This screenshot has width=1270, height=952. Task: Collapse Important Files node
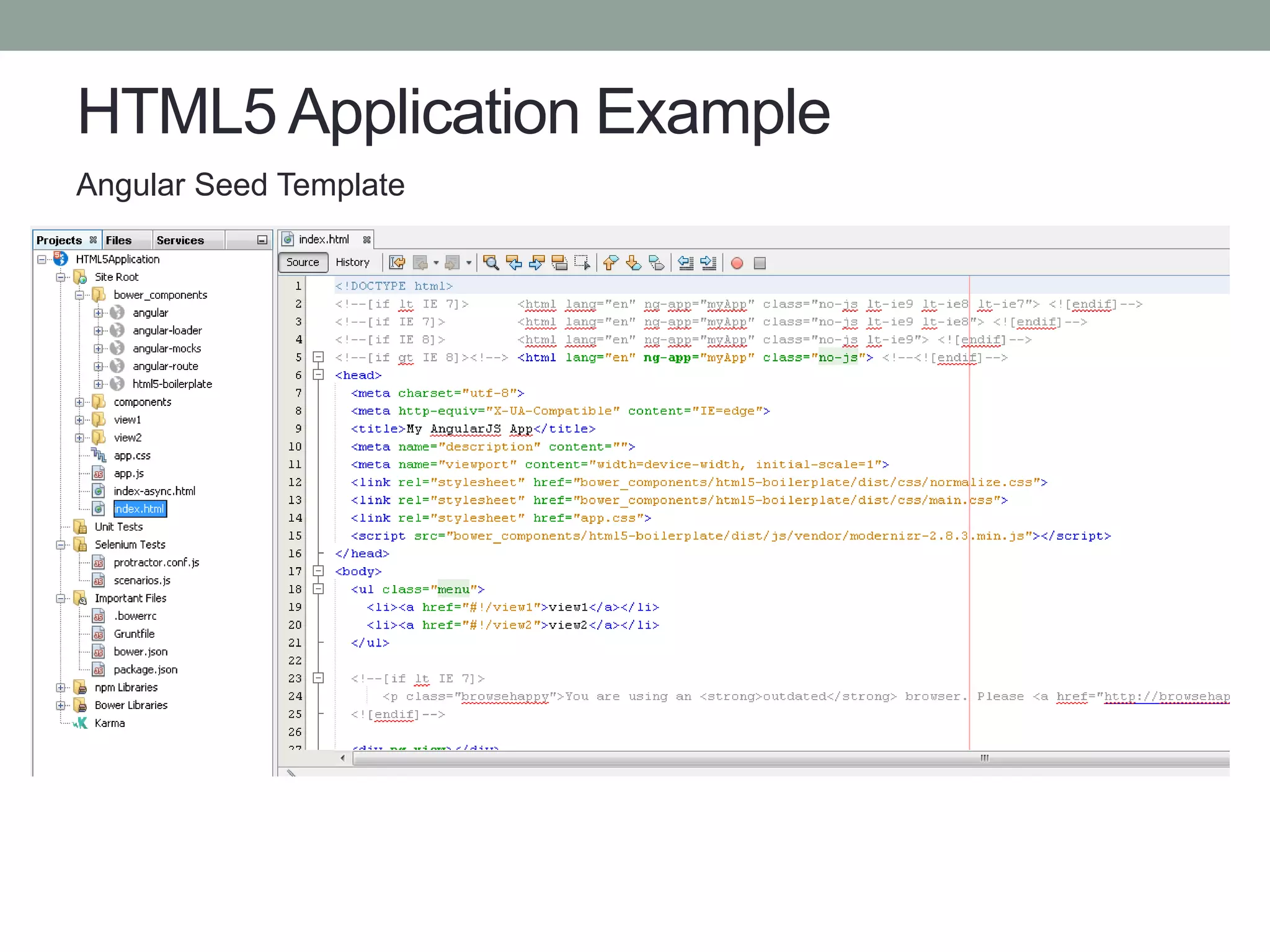coord(61,598)
